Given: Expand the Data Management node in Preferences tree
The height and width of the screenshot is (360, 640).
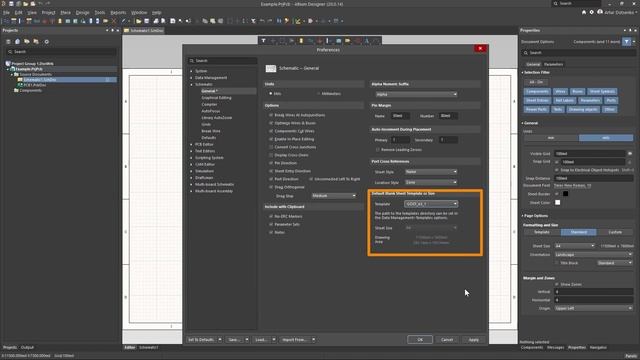Looking at the screenshot, I should click(x=191, y=78).
